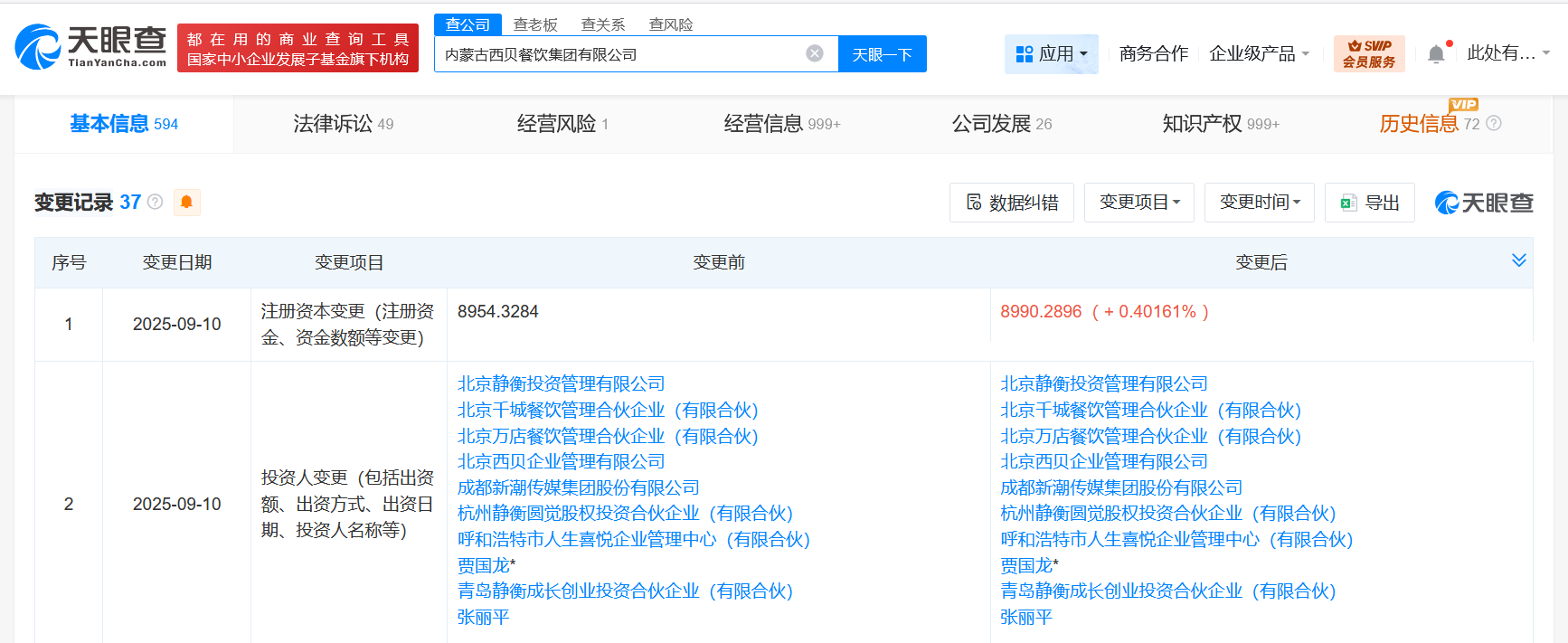
Task: Switch to 知识产权 tab
Action: click(x=1220, y=124)
